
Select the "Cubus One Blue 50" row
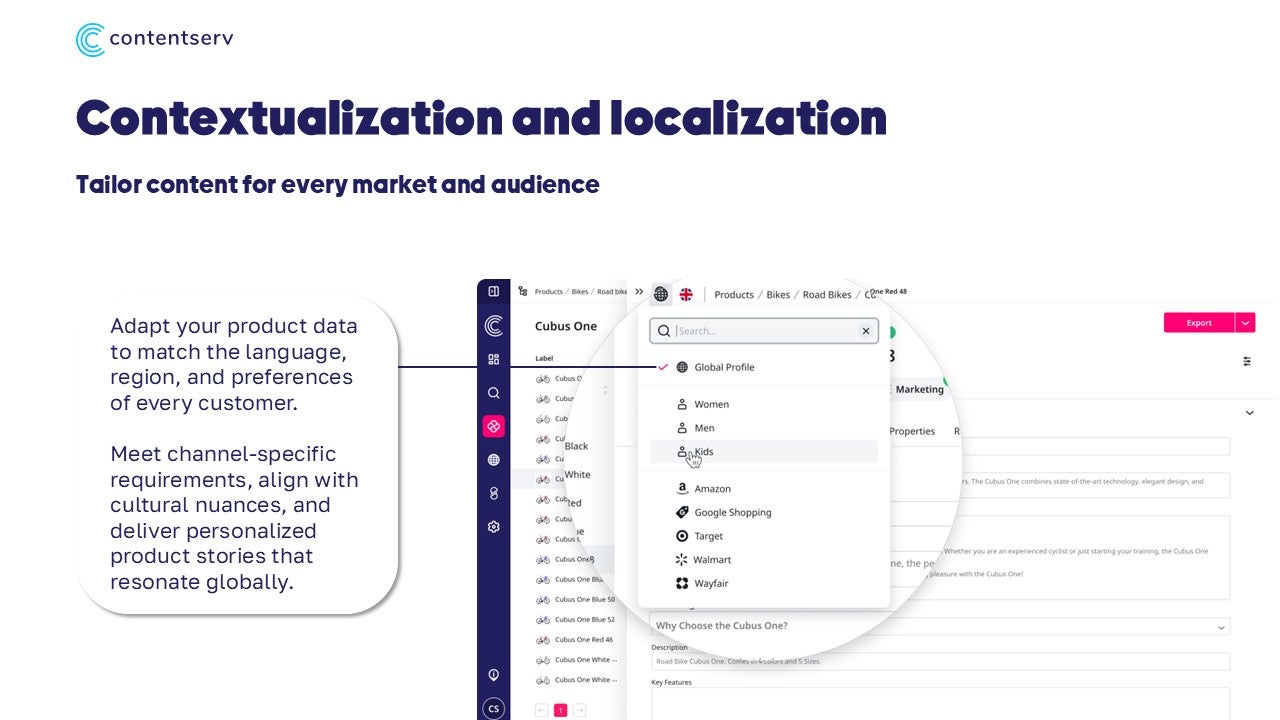(x=574, y=599)
